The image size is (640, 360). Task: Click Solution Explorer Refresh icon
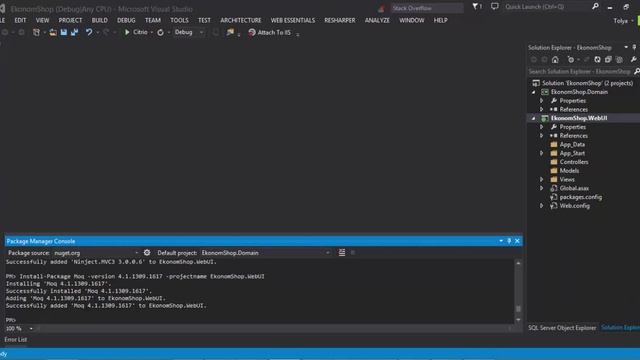point(598,60)
